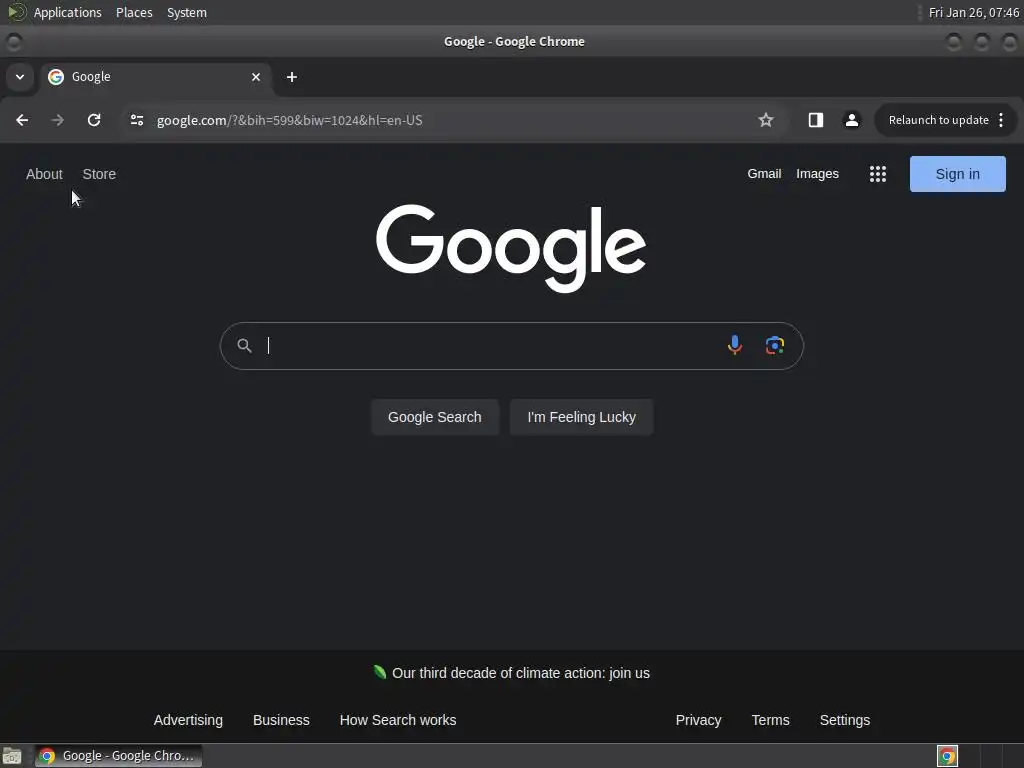Screen dimensions: 1024x768
Task: View site information icon in address bar
Action: 136,120
